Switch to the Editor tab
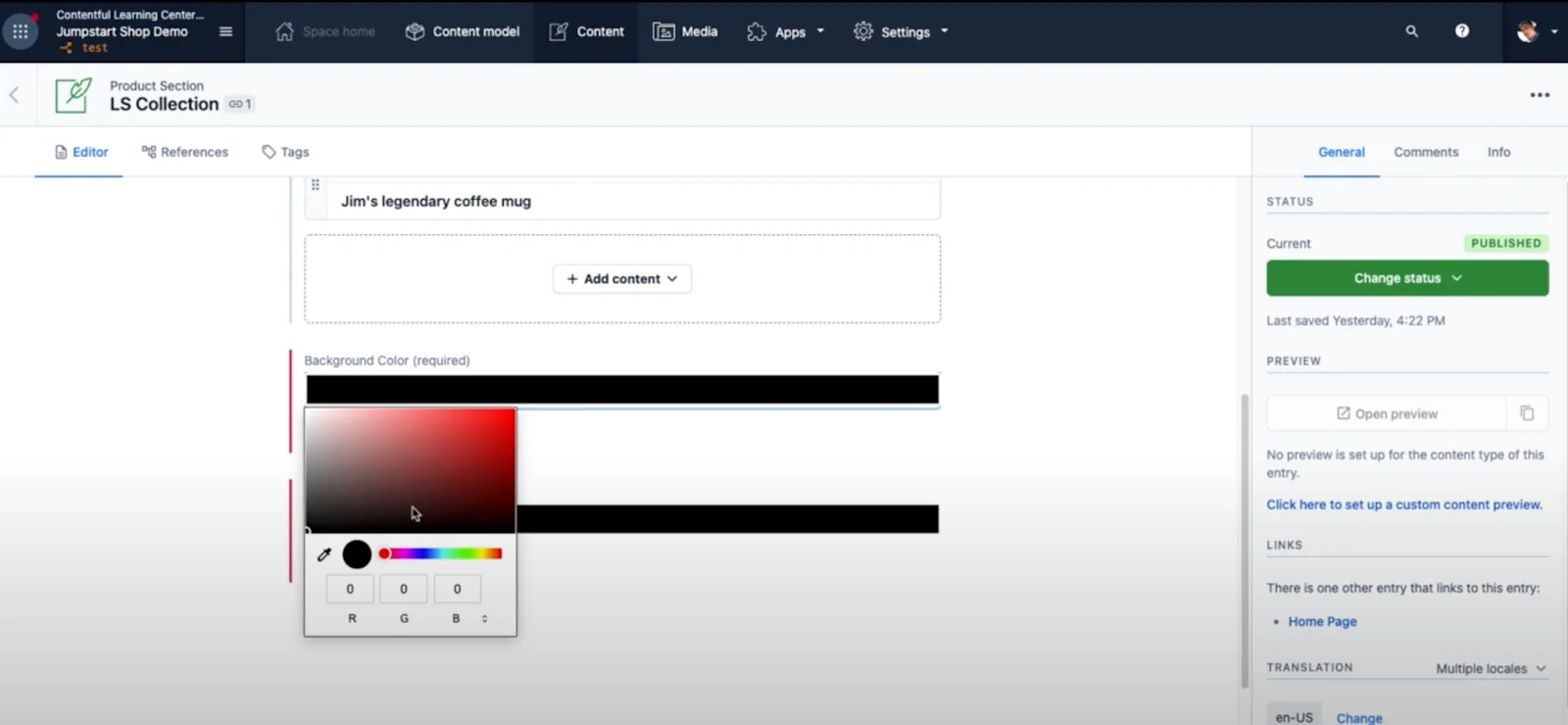Viewport: 1568px width, 725px height. pos(81,152)
